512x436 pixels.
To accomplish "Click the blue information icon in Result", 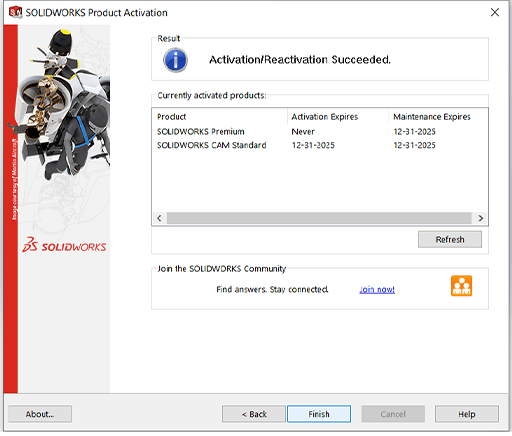I will pos(175,60).
